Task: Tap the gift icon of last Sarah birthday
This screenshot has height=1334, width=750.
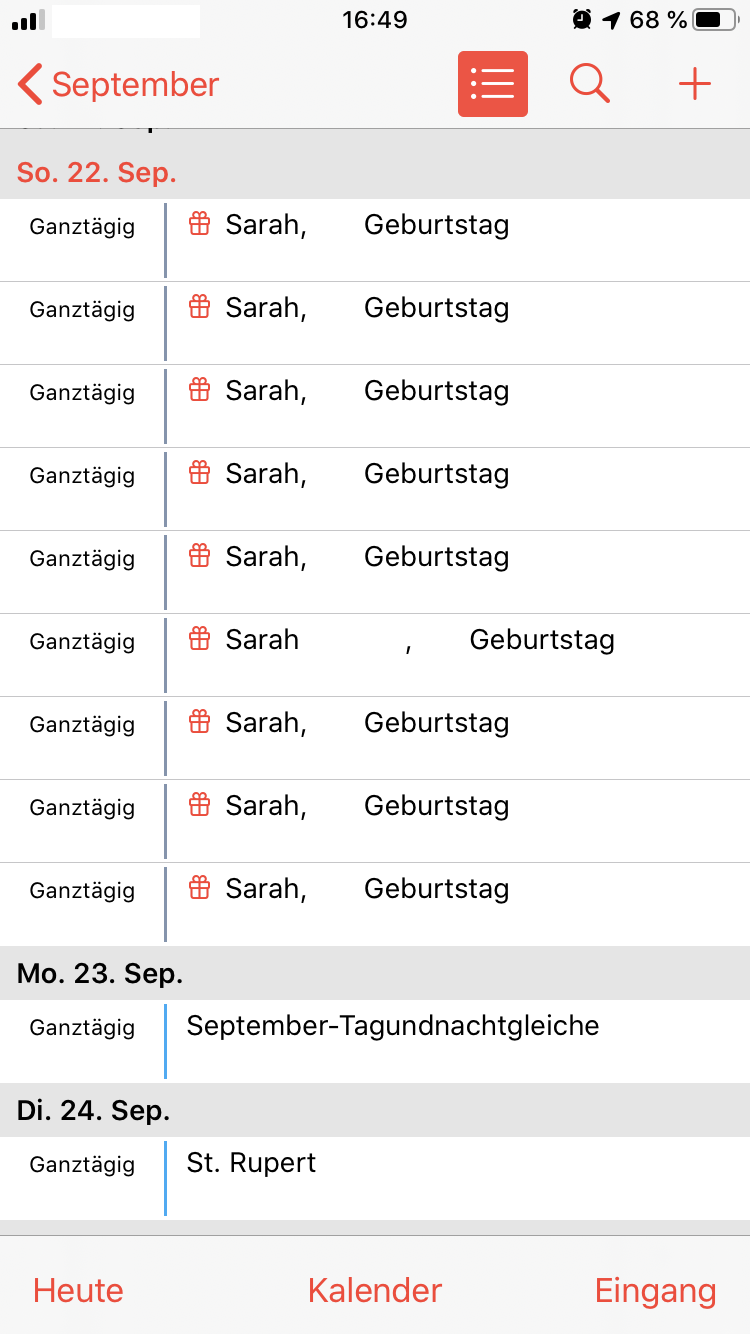Action: click(x=200, y=888)
